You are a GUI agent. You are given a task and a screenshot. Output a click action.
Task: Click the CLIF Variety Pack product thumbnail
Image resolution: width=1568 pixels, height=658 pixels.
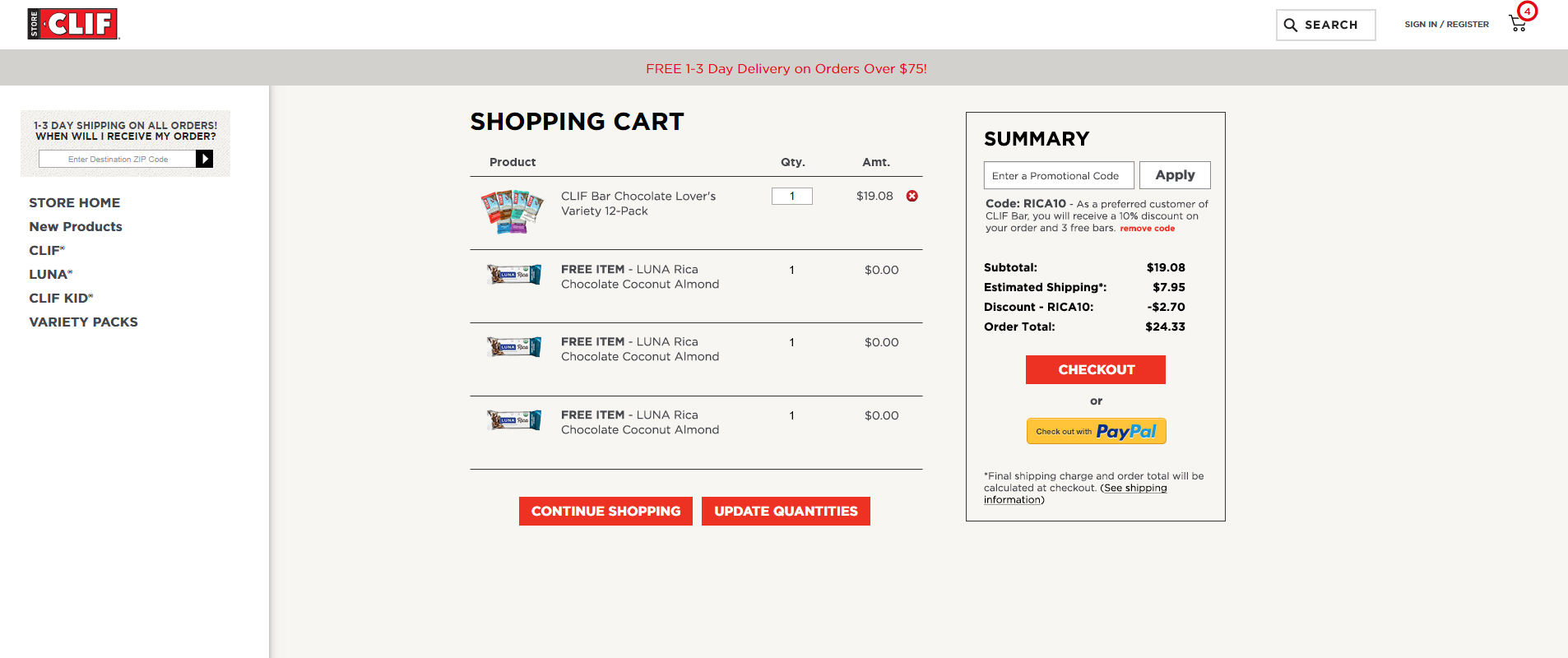click(512, 211)
